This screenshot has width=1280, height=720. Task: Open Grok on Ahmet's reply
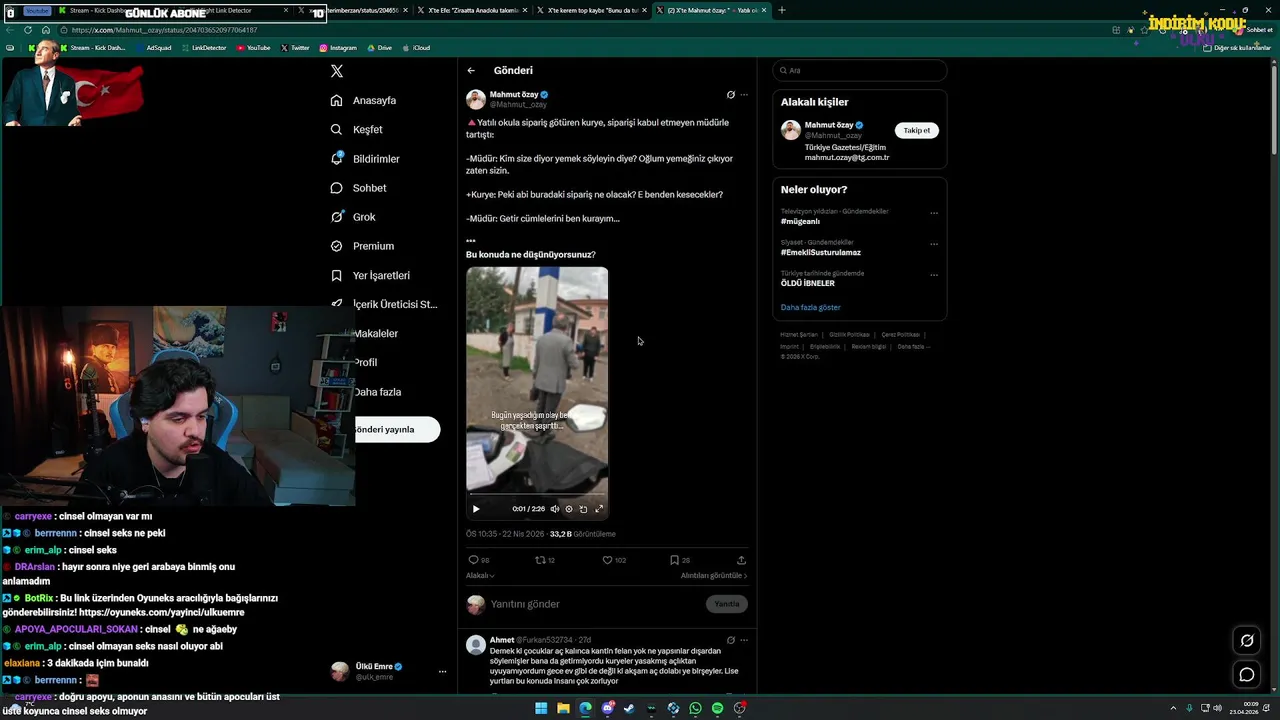point(730,640)
